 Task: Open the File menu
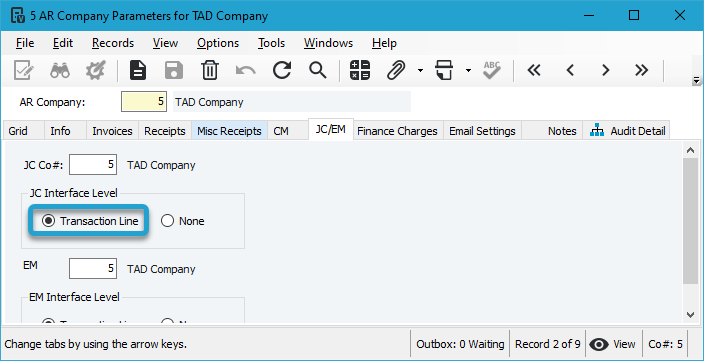25,43
